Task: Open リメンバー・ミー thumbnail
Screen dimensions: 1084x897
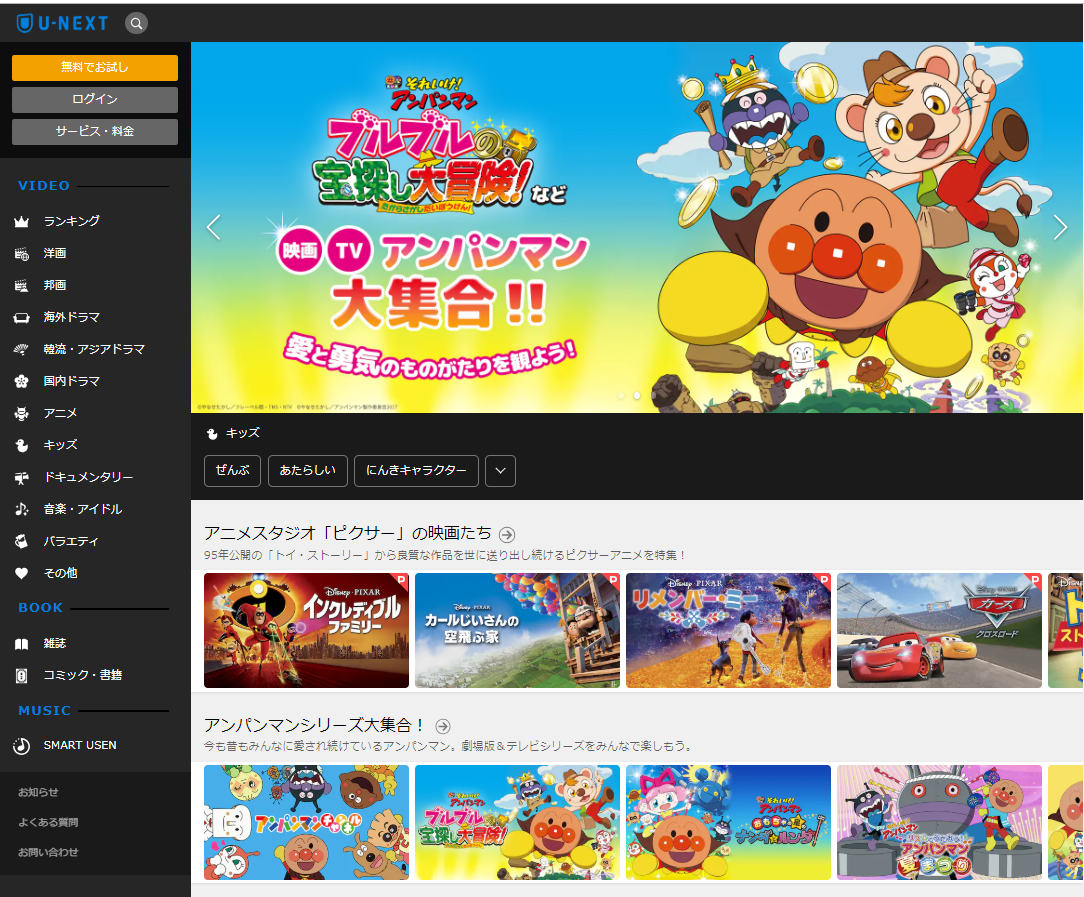Action: (x=728, y=630)
